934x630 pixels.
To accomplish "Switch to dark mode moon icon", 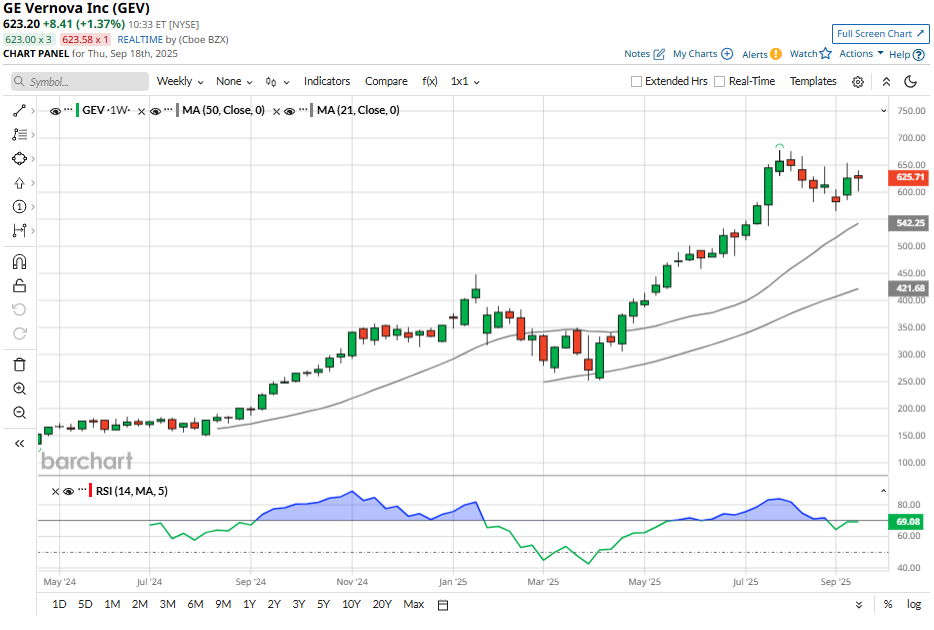I will point(910,82).
